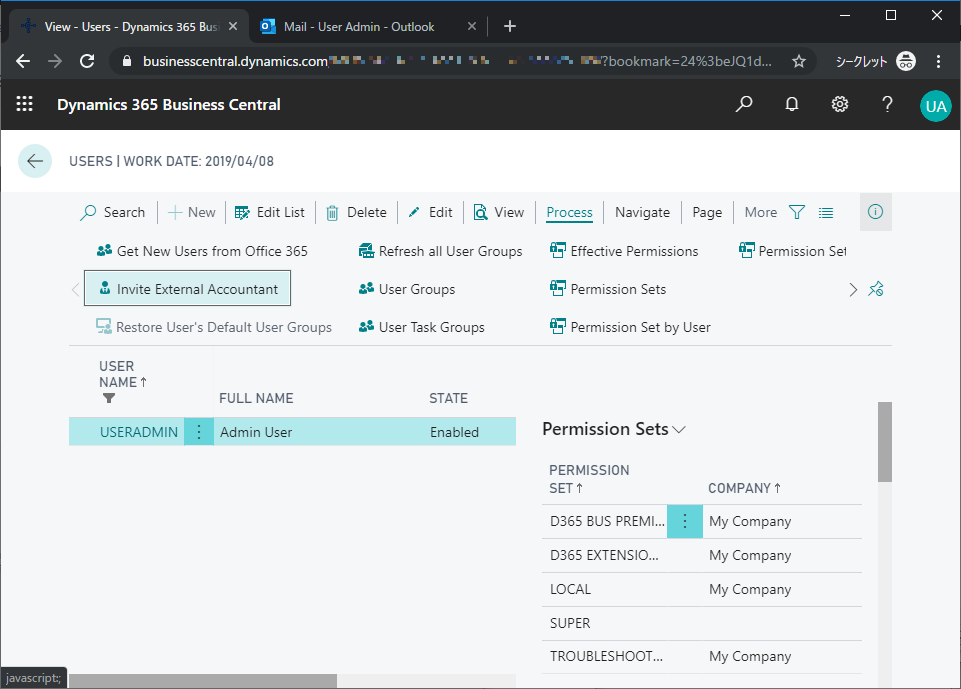Screen dimensions: 961x689
Task: Click the vertical scrollbar thumb
Action: (x=884, y=442)
